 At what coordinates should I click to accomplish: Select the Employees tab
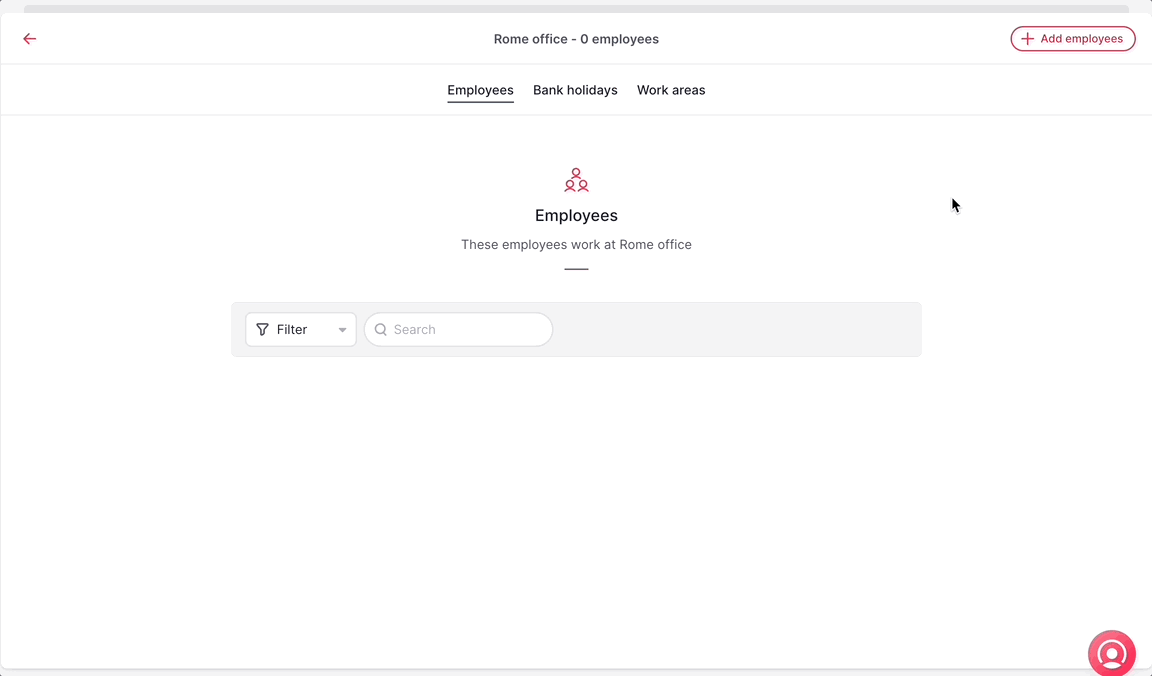click(480, 90)
